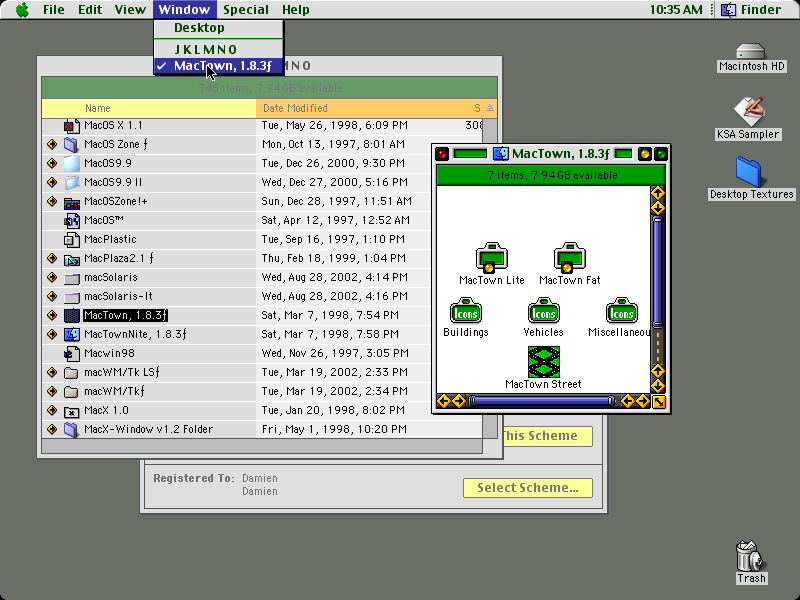Viewport: 800px width, 600px height.
Task: Open the File menu
Action: (54, 10)
